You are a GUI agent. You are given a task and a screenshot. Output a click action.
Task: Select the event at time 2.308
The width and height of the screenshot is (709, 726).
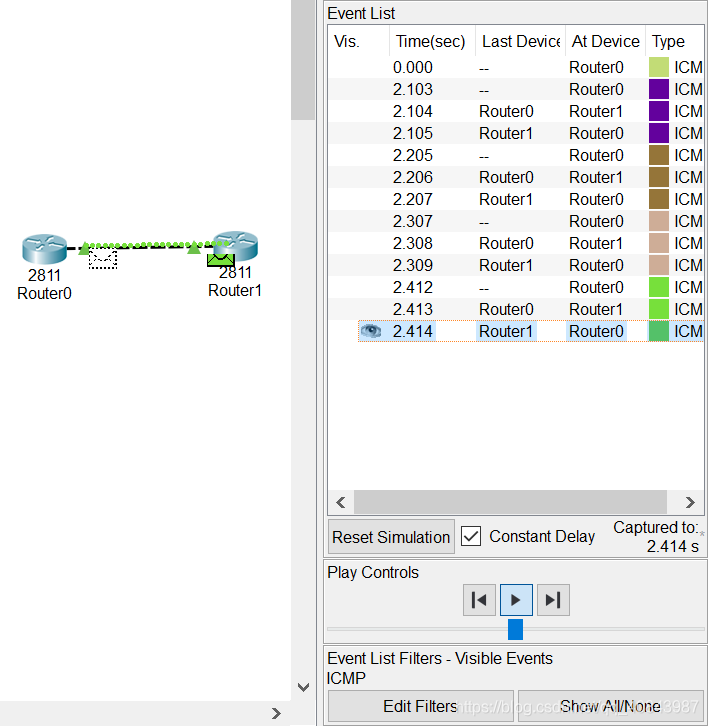tap(516, 243)
